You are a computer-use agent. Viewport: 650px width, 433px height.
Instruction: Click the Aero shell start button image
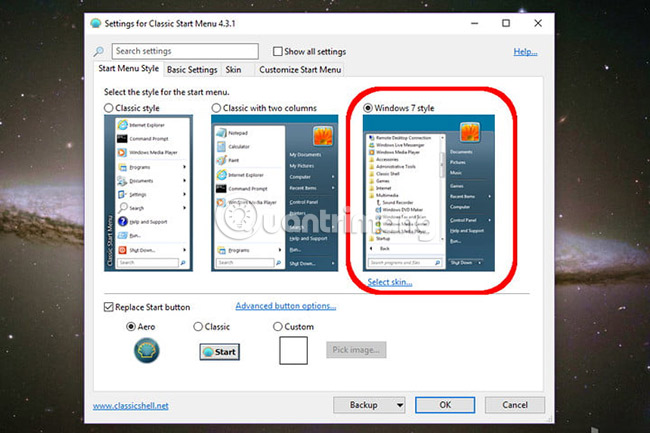click(x=147, y=351)
